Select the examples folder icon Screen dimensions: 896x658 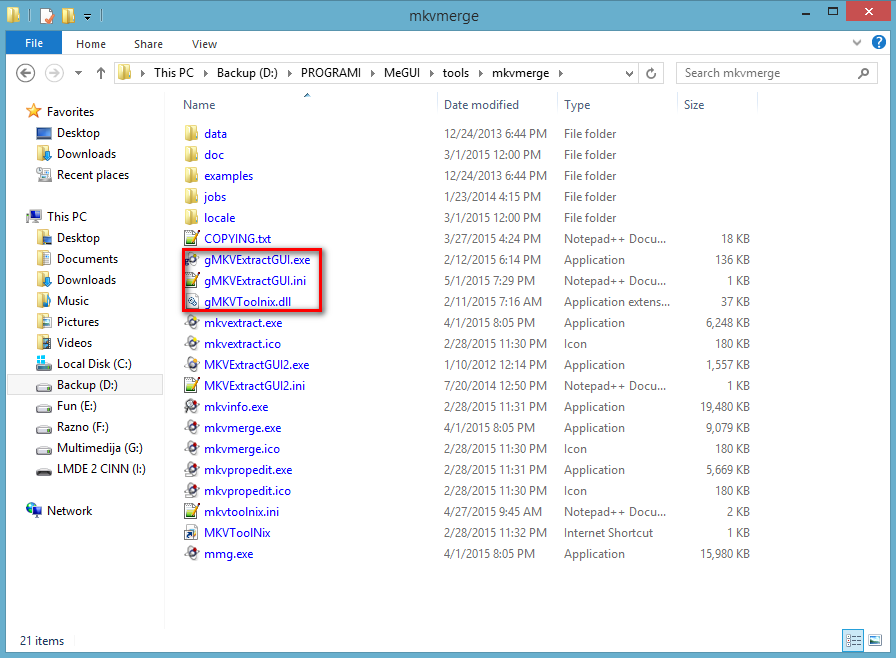(x=191, y=175)
